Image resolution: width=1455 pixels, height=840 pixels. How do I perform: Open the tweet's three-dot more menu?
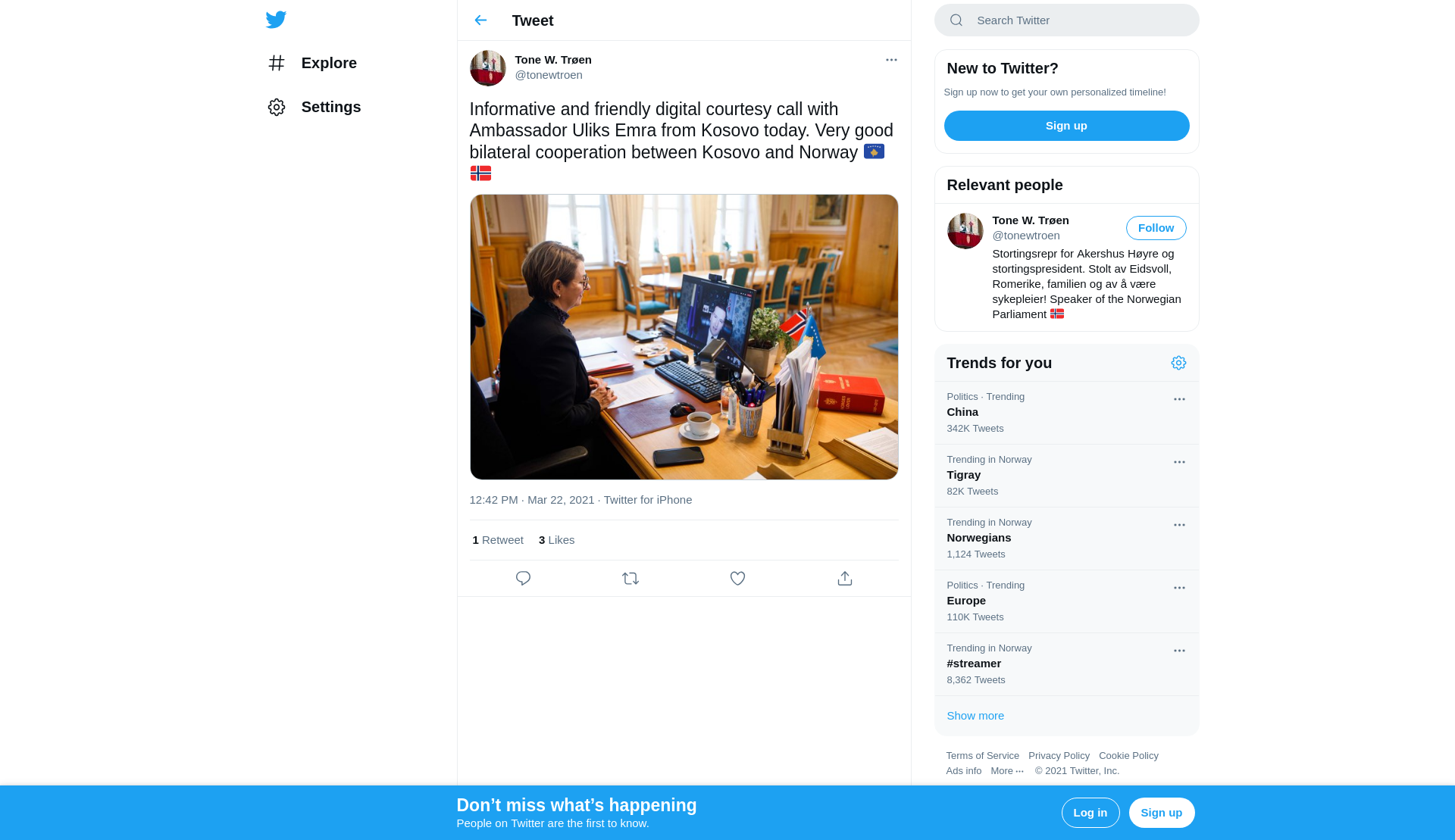click(891, 60)
